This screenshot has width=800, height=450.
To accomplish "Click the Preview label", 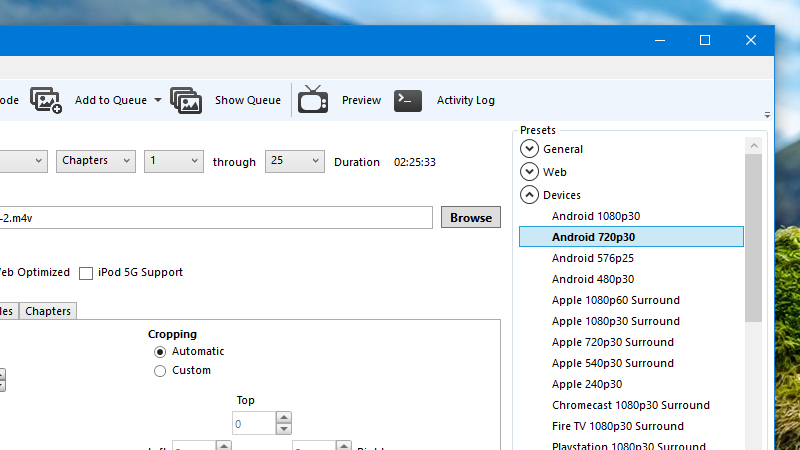I will [361, 100].
